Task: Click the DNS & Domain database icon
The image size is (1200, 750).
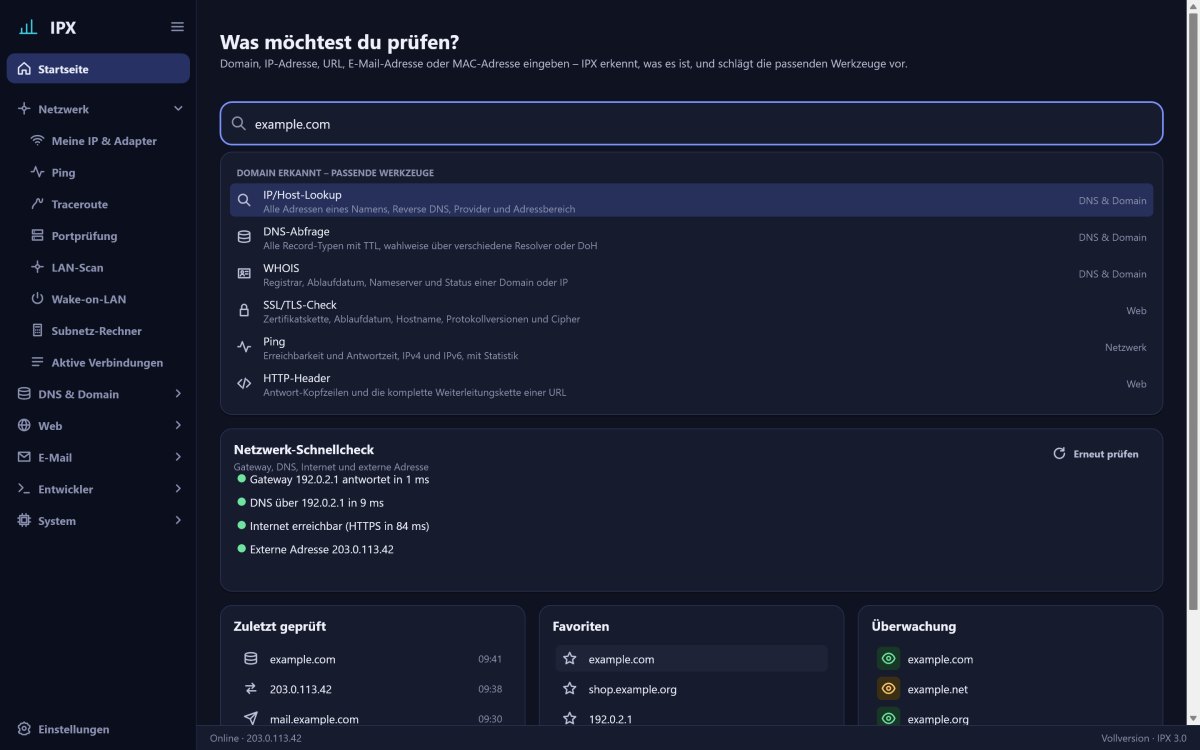Action: [24, 394]
